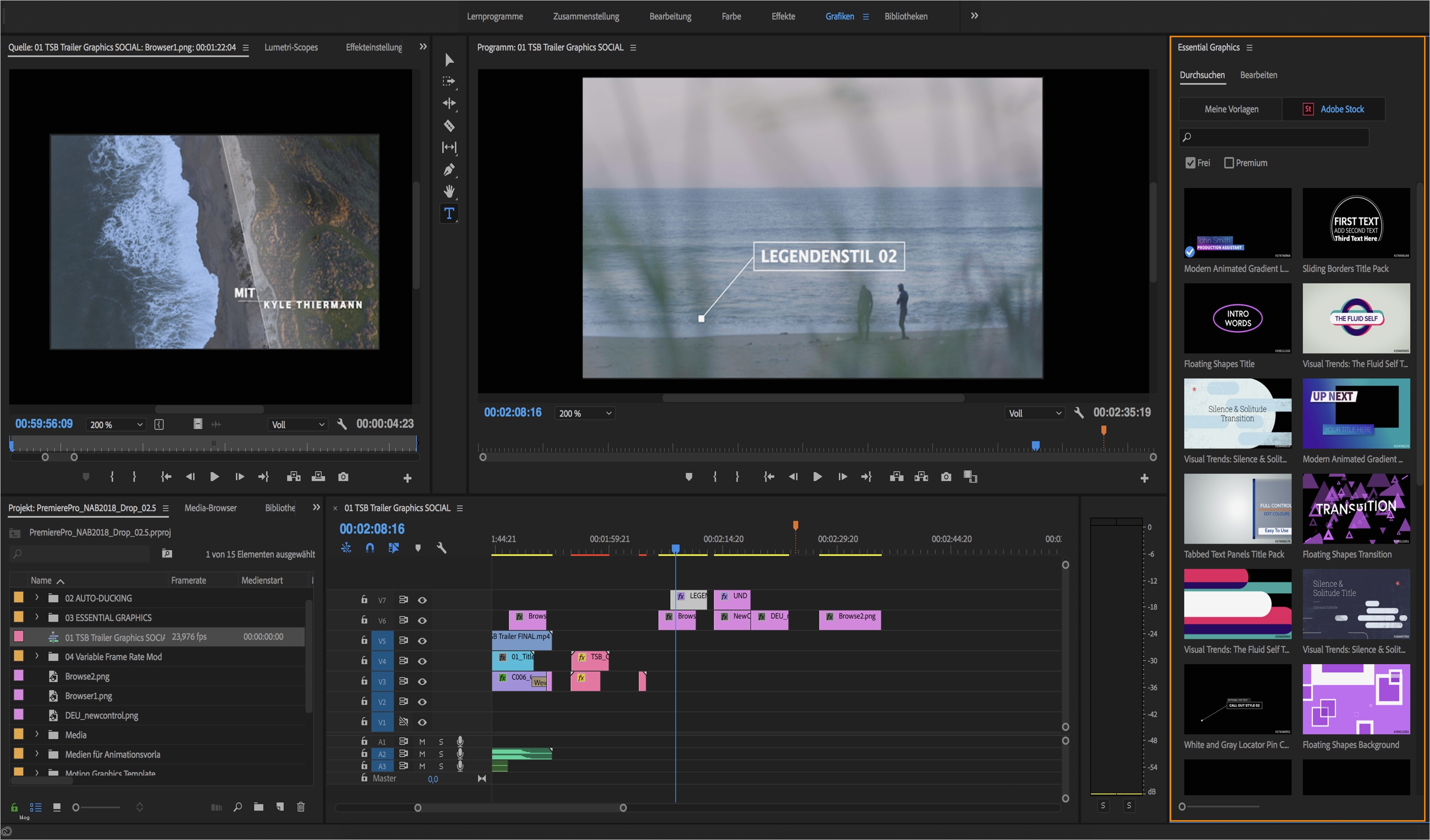Click the Export Frame camera icon in Program monitor
This screenshot has height=840, width=1430.
(x=946, y=477)
